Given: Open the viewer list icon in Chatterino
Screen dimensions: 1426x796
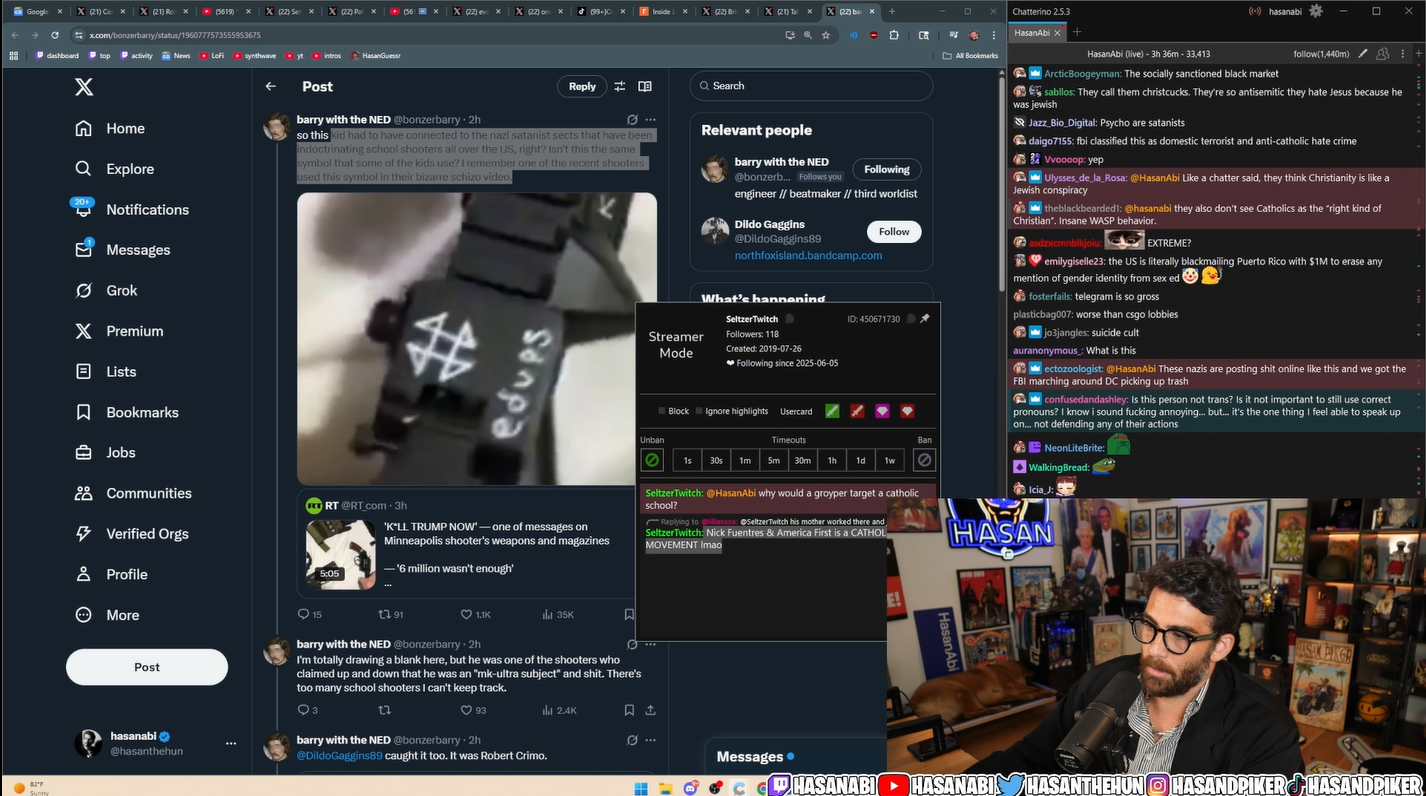Looking at the screenshot, I should pyautogui.click(x=1383, y=54).
